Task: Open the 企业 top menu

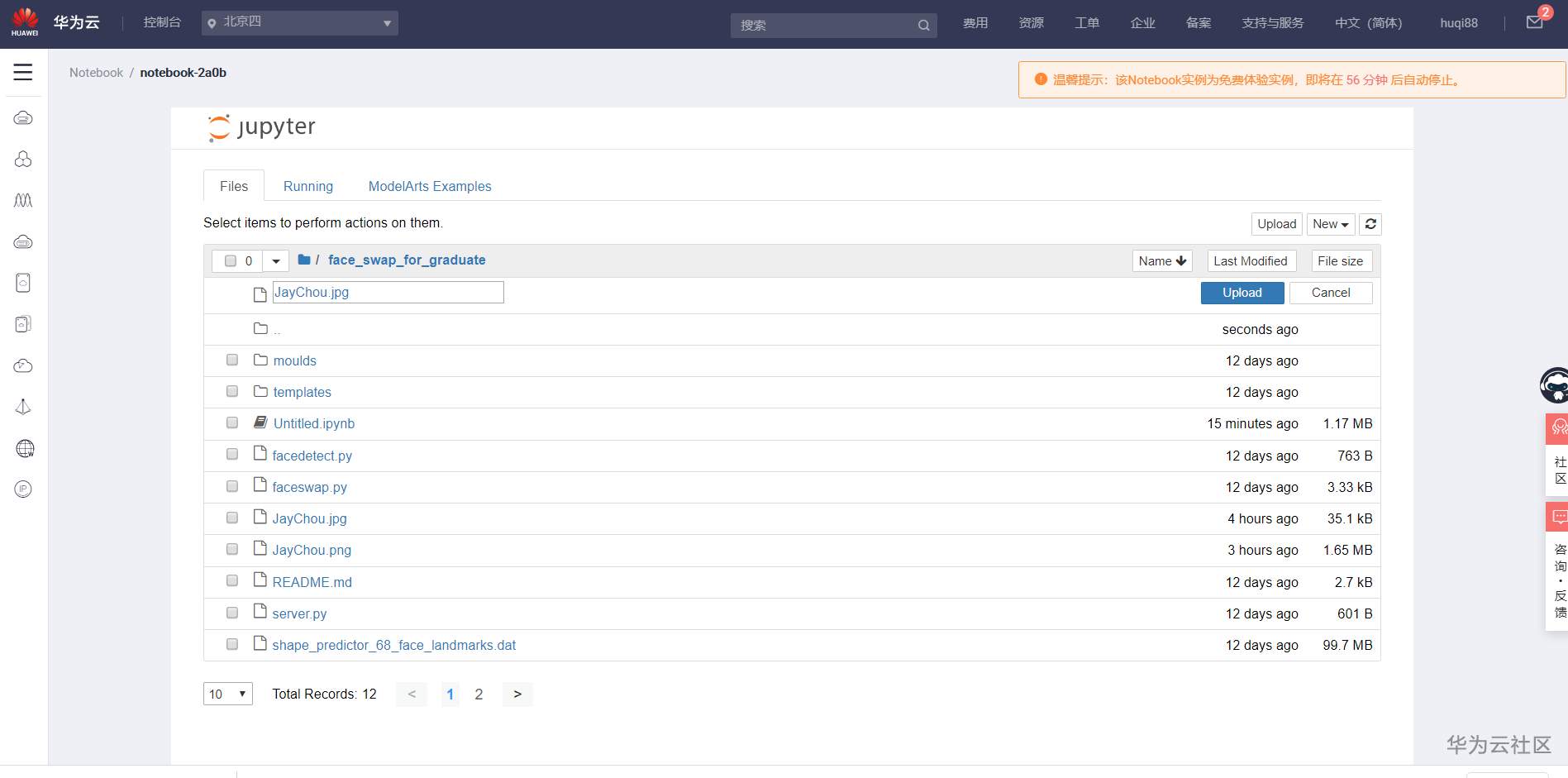Action: click(x=1143, y=23)
